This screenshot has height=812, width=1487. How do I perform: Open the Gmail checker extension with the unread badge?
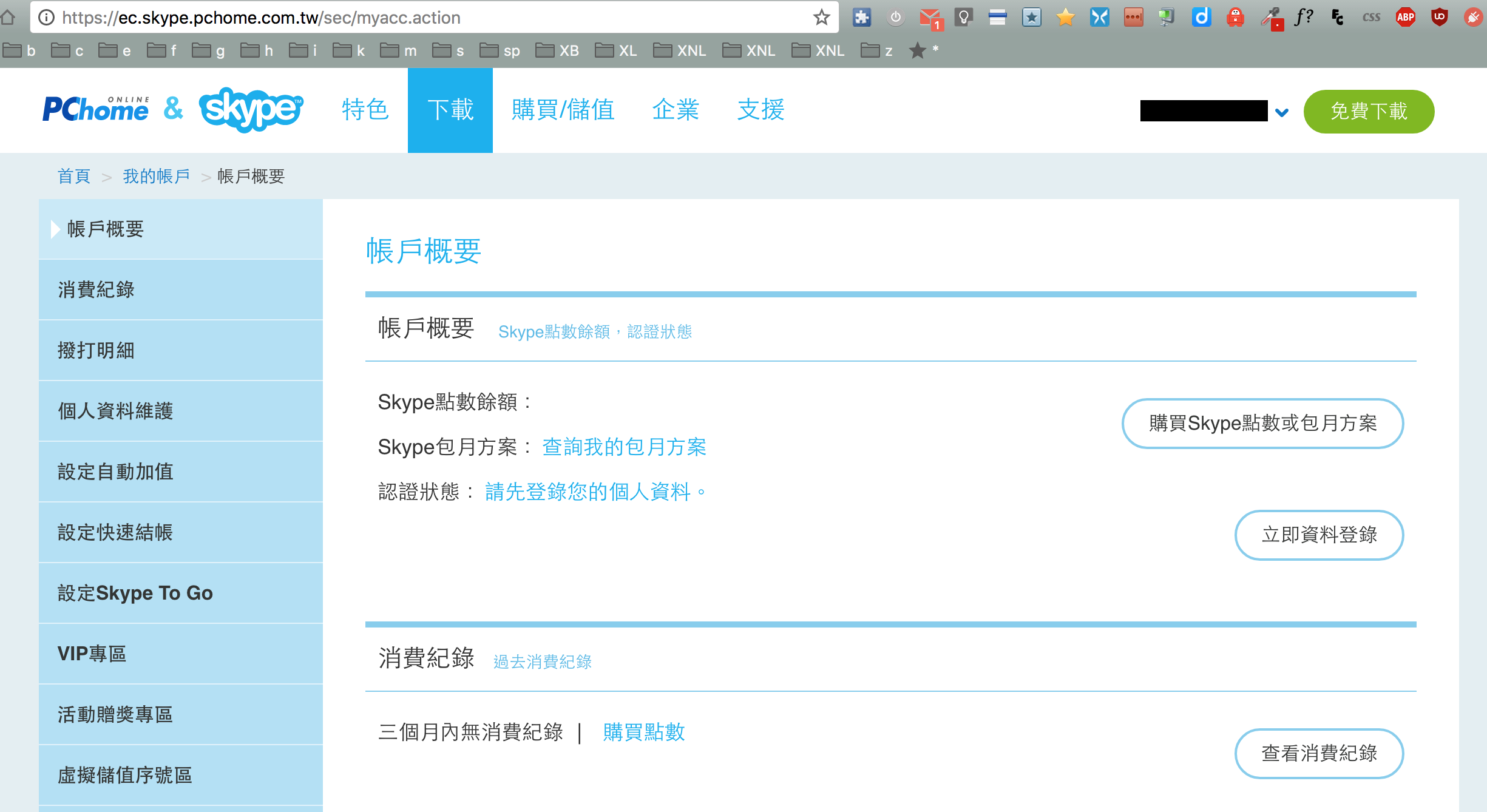pos(930,18)
